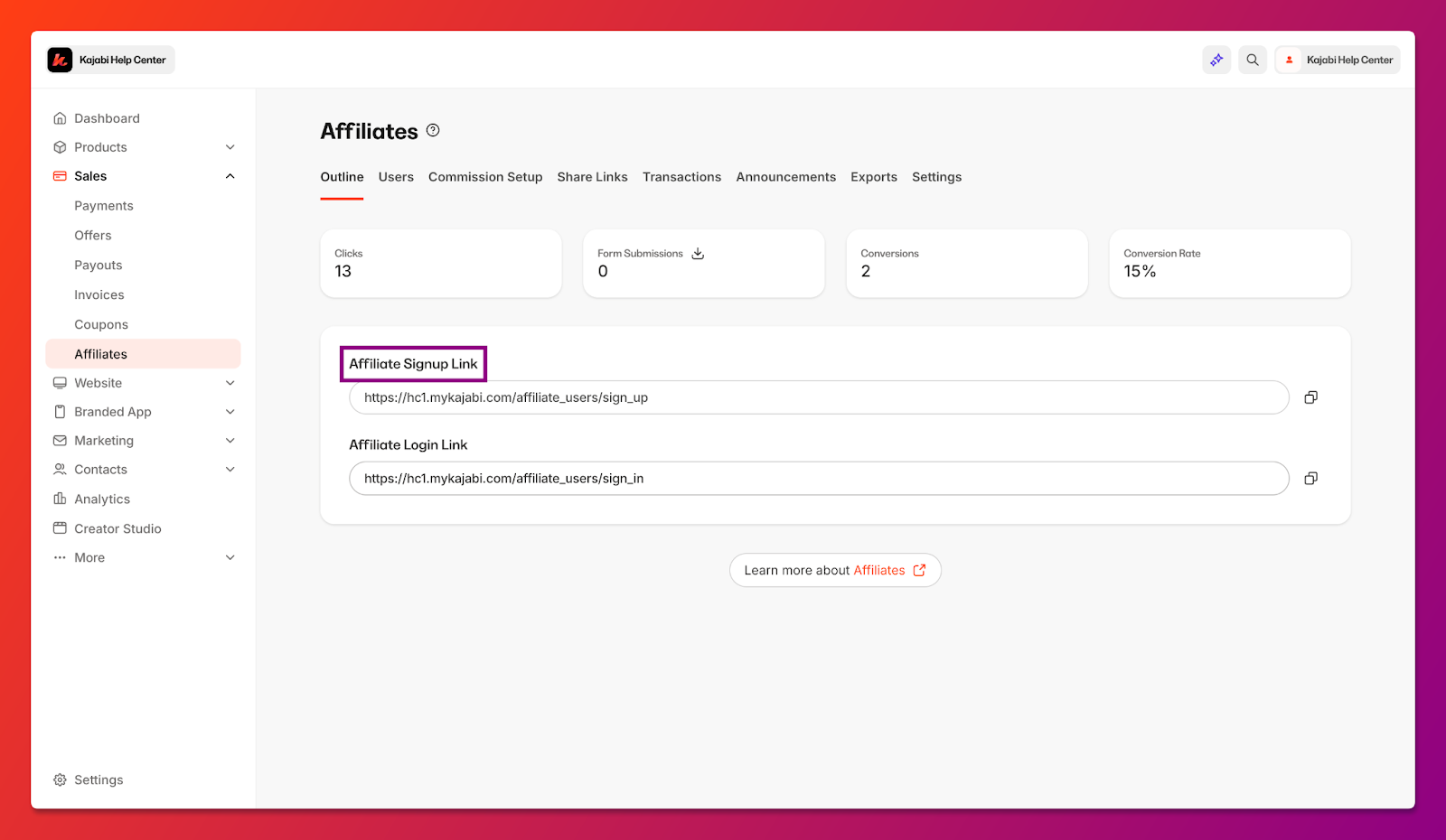Expand the Products sidebar section

pyautogui.click(x=230, y=147)
